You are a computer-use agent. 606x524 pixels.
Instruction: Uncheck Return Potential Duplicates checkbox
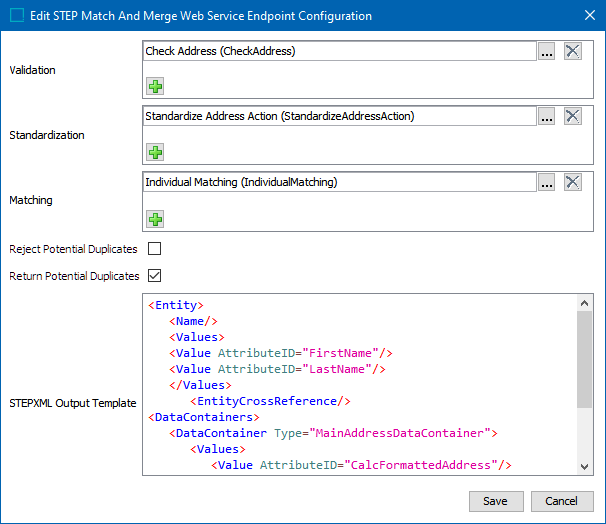pyautogui.click(x=155, y=275)
